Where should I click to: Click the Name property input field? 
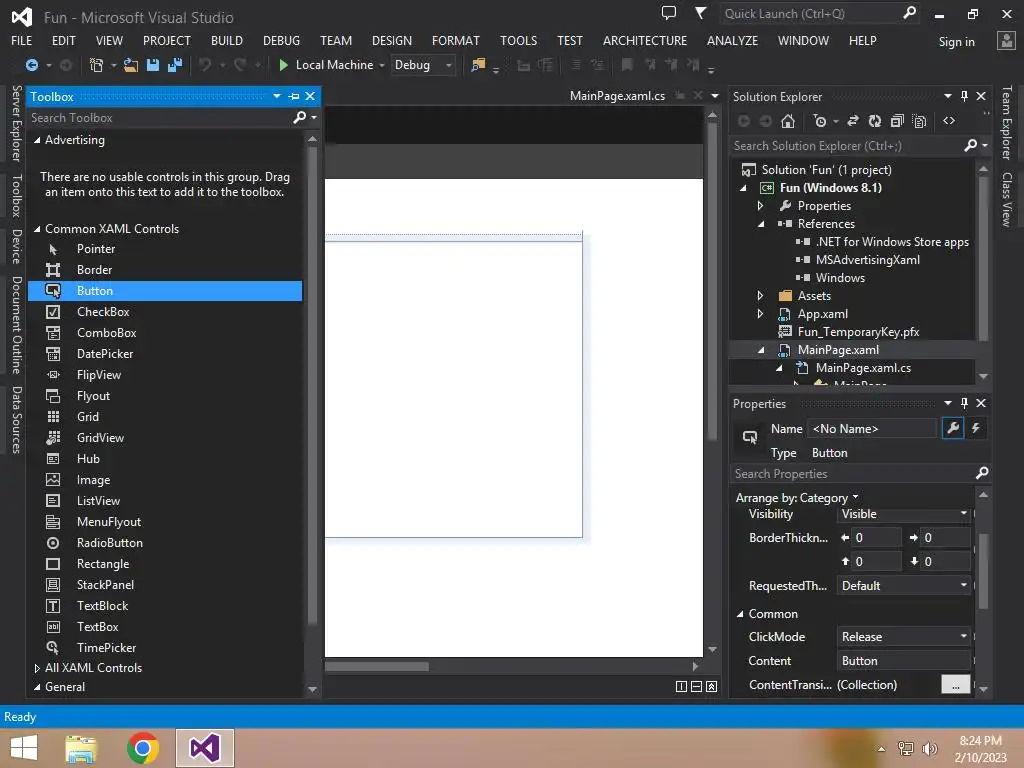pyautogui.click(x=872, y=428)
